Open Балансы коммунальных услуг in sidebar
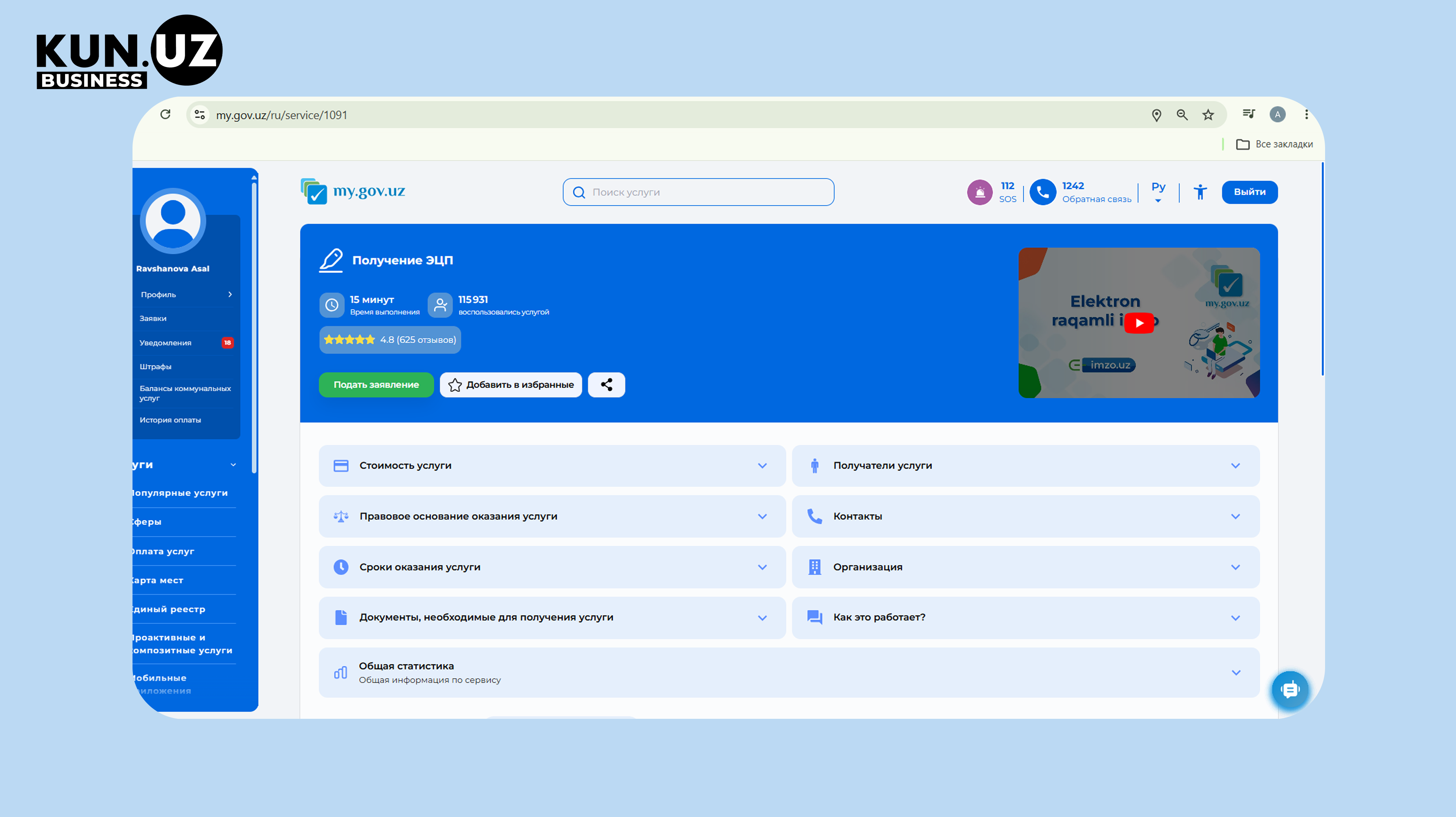 (185, 393)
